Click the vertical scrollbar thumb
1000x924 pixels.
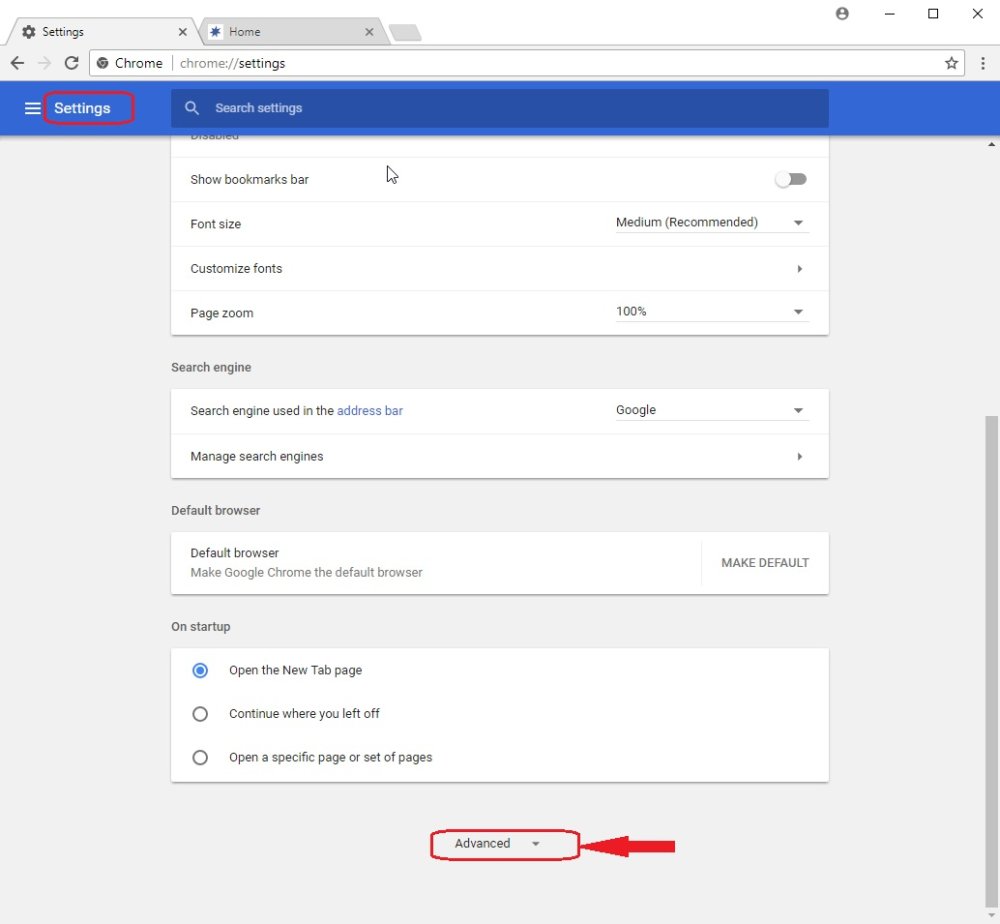tap(990, 660)
